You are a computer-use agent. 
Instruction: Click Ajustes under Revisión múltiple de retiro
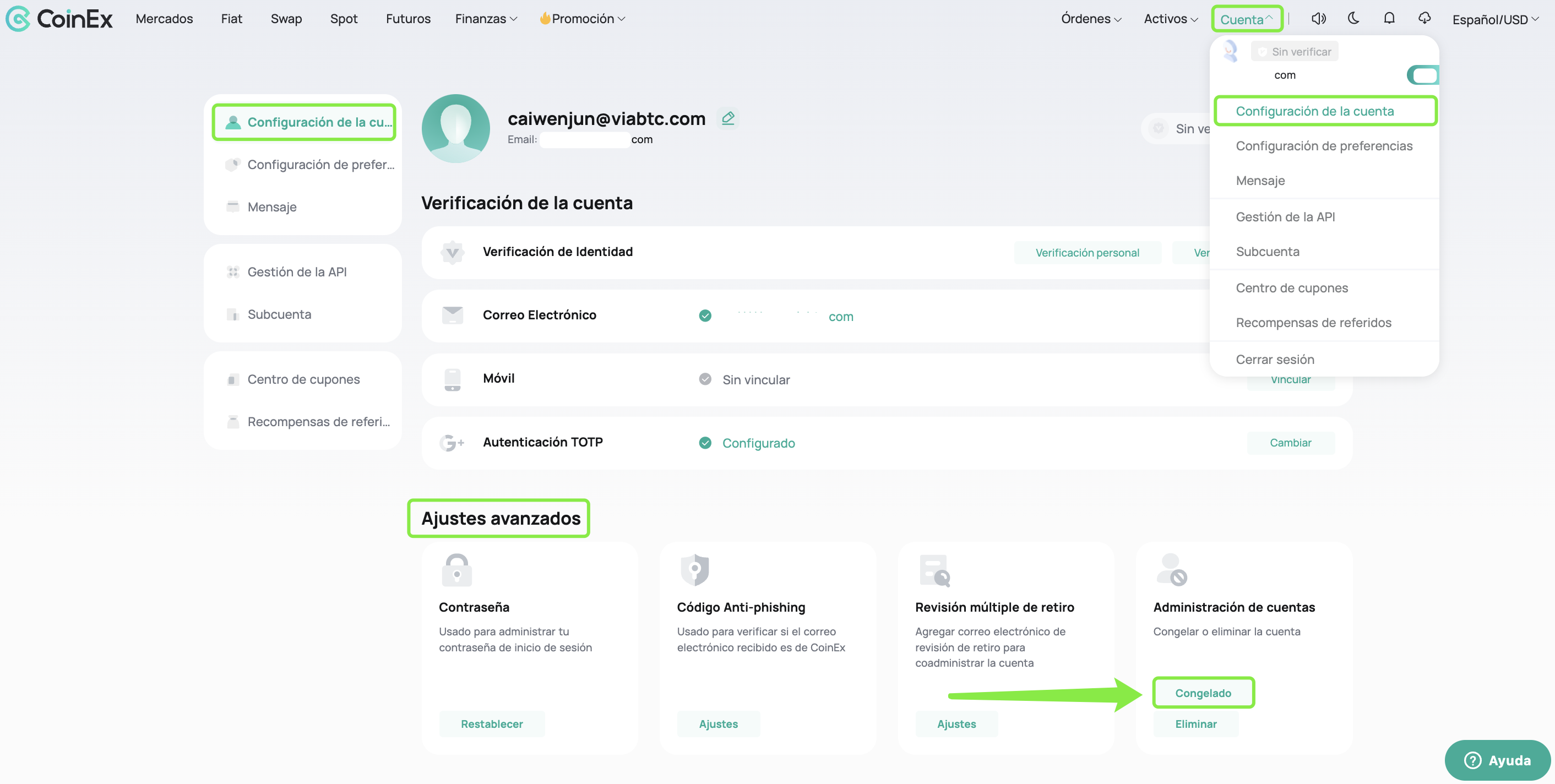tap(956, 724)
